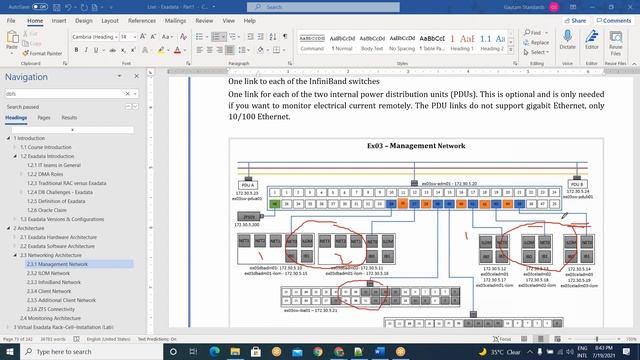Clear all formatting icon
The width and height of the screenshot is (640, 360).
(183, 37)
